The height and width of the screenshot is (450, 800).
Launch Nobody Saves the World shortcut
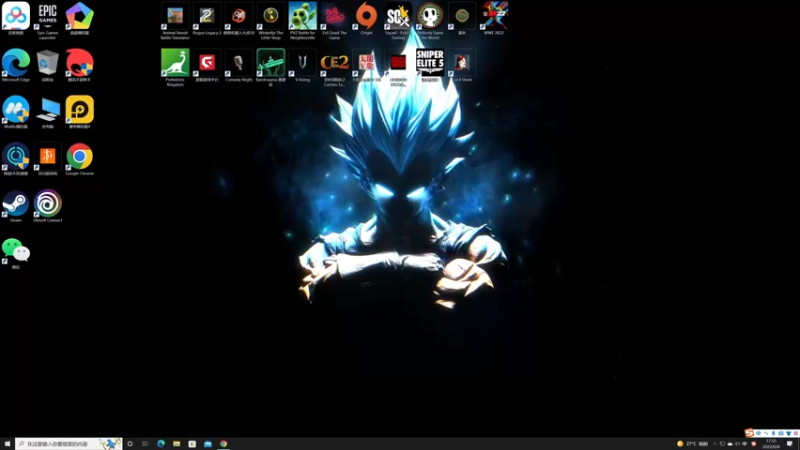[430, 20]
